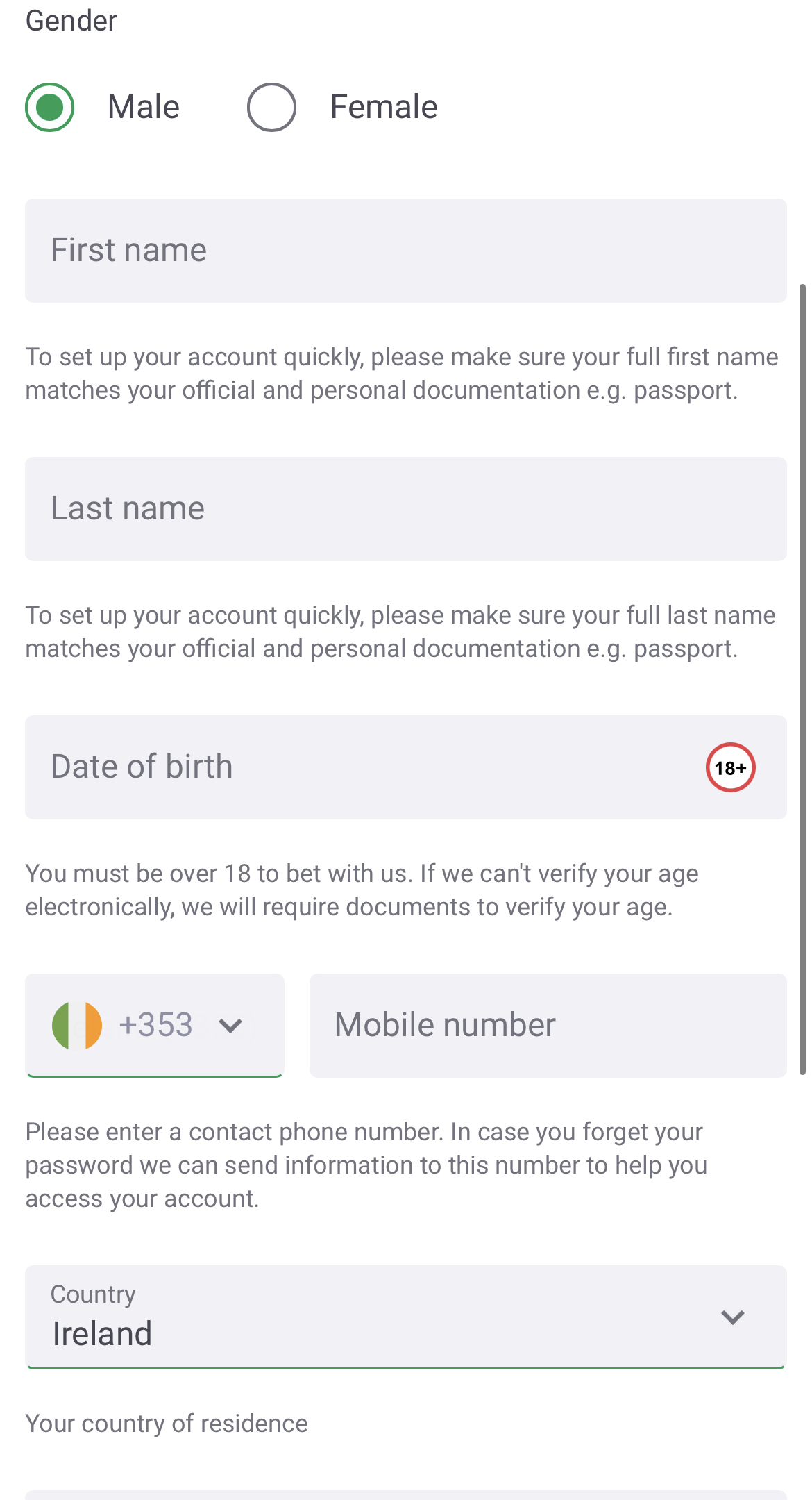The image size is (812, 1500).
Task: Open the Date of birth field
Action: coord(361,767)
